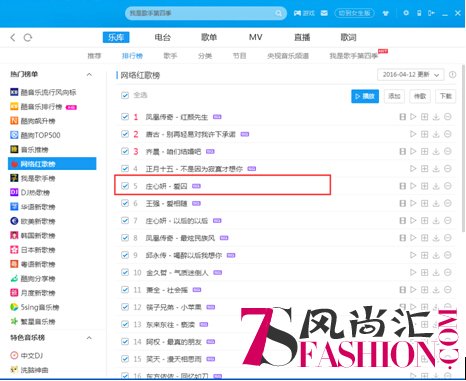Add 庄心妍 - 以后的以后 with its plus icon
Viewport: 466px width, 381px height.
tap(424, 220)
